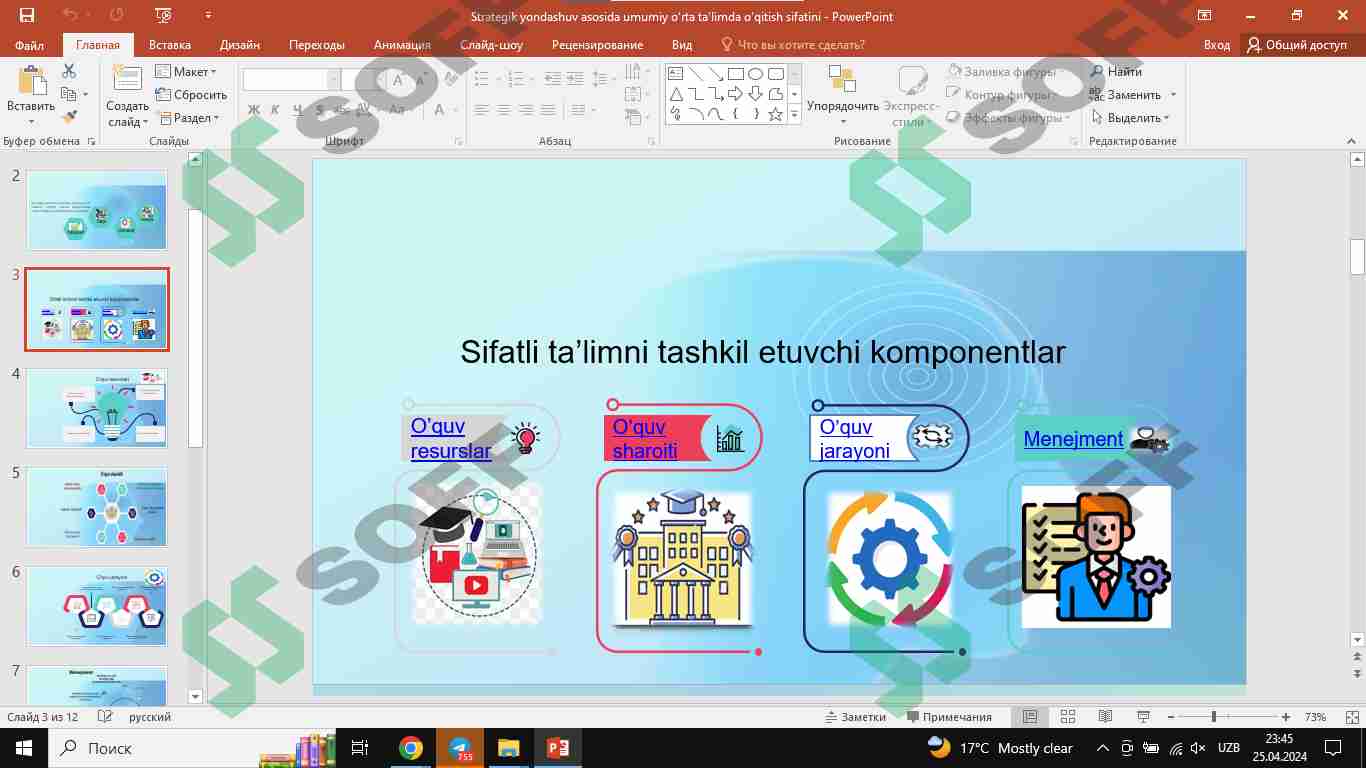This screenshot has width=1366, height=768.
Task: Switch to the Дизайн tab
Action: click(240, 45)
